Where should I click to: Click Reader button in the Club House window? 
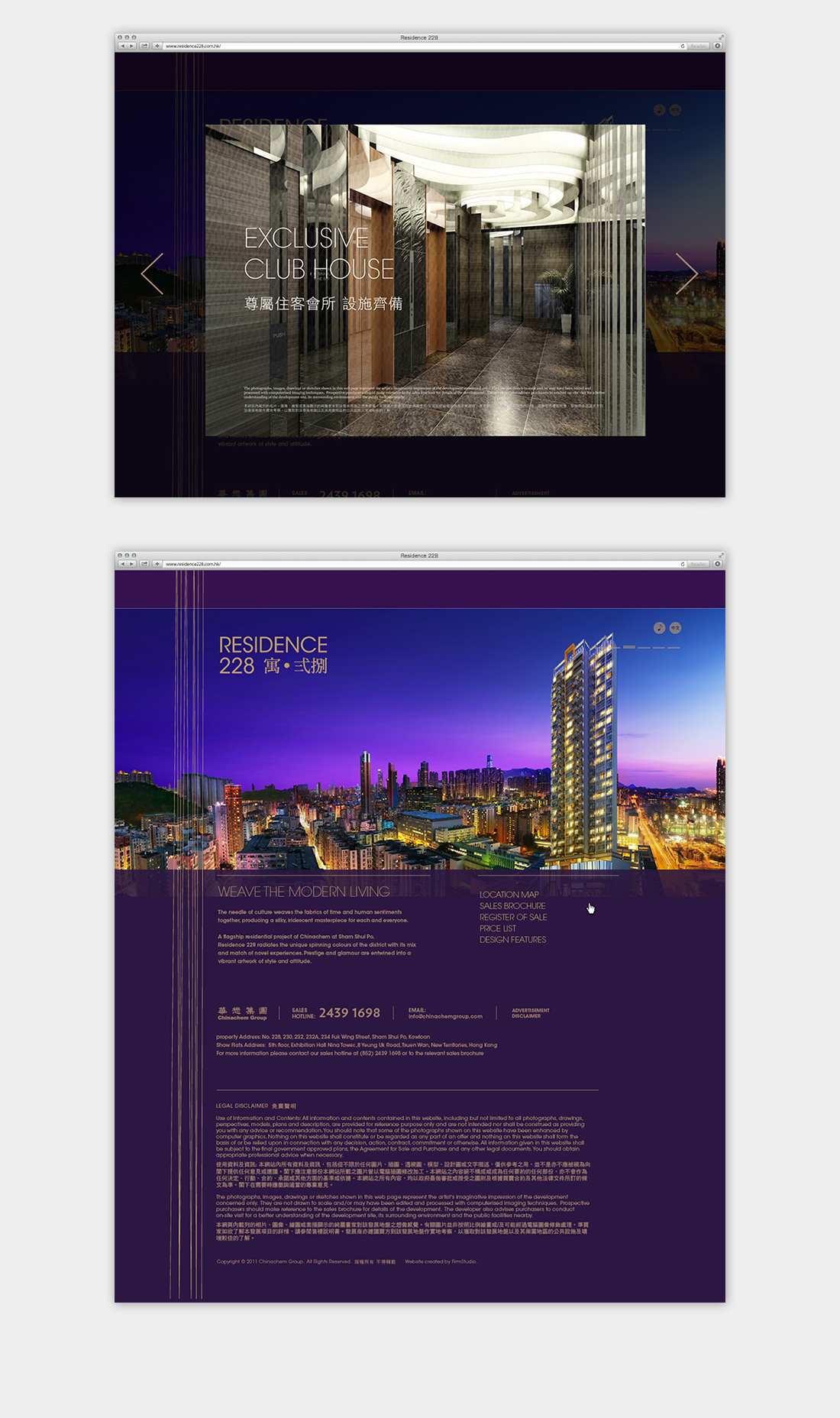pyautogui.click(x=698, y=46)
